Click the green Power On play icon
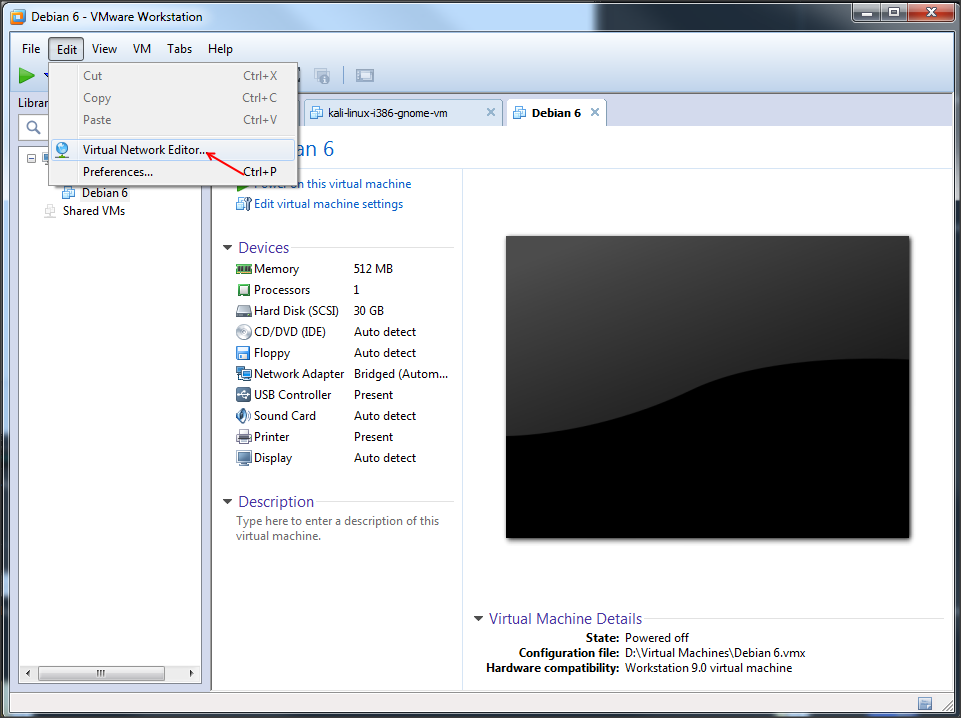This screenshot has width=961, height=718. click(26, 75)
